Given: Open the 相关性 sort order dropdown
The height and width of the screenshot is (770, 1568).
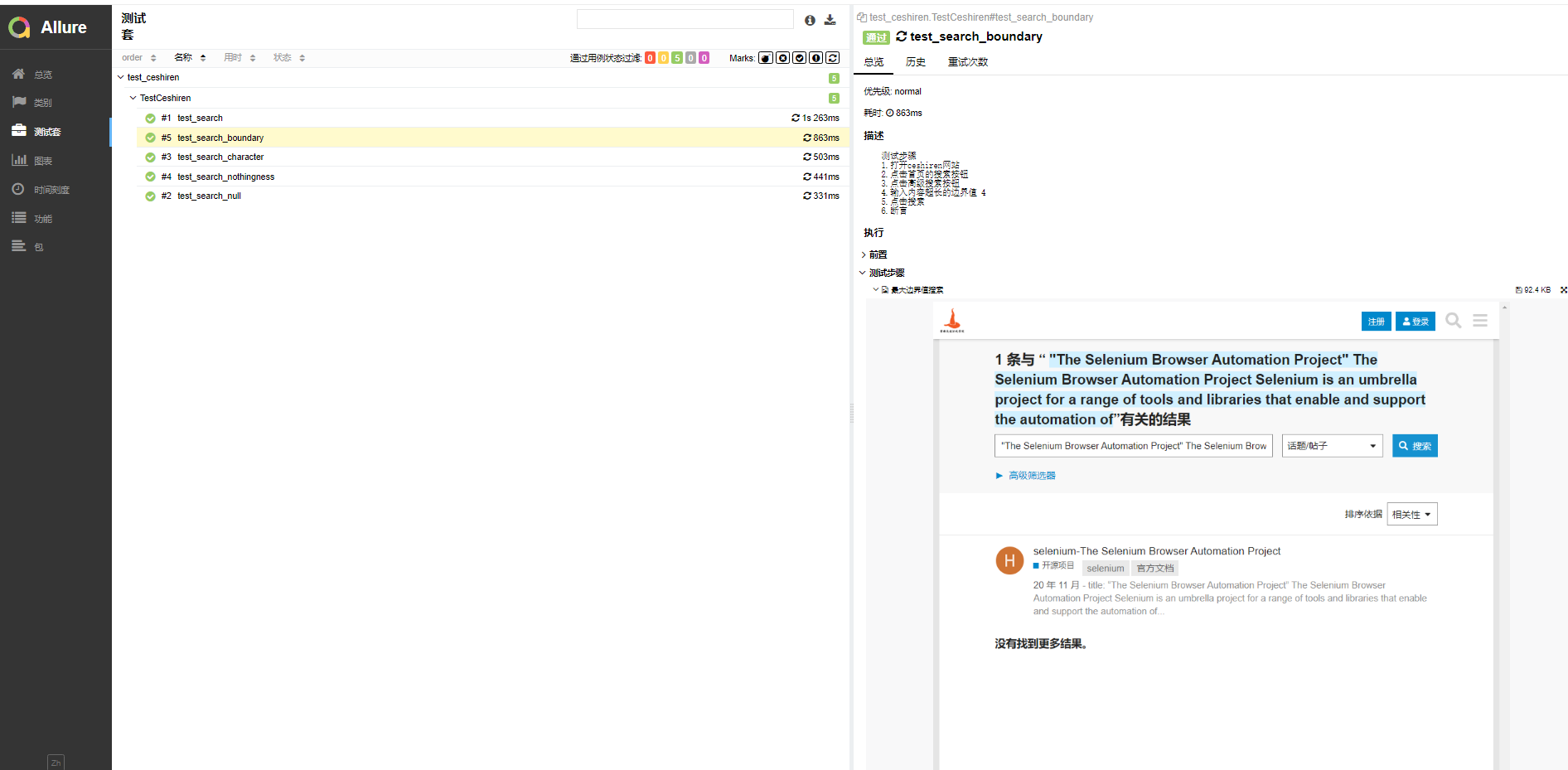Looking at the screenshot, I should click(1412, 515).
